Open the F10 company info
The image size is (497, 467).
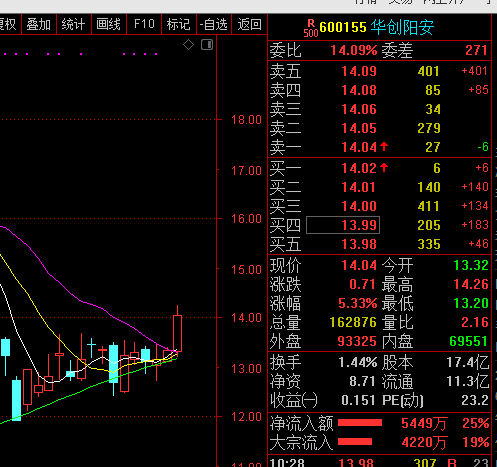pyautogui.click(x=144, y=24)
